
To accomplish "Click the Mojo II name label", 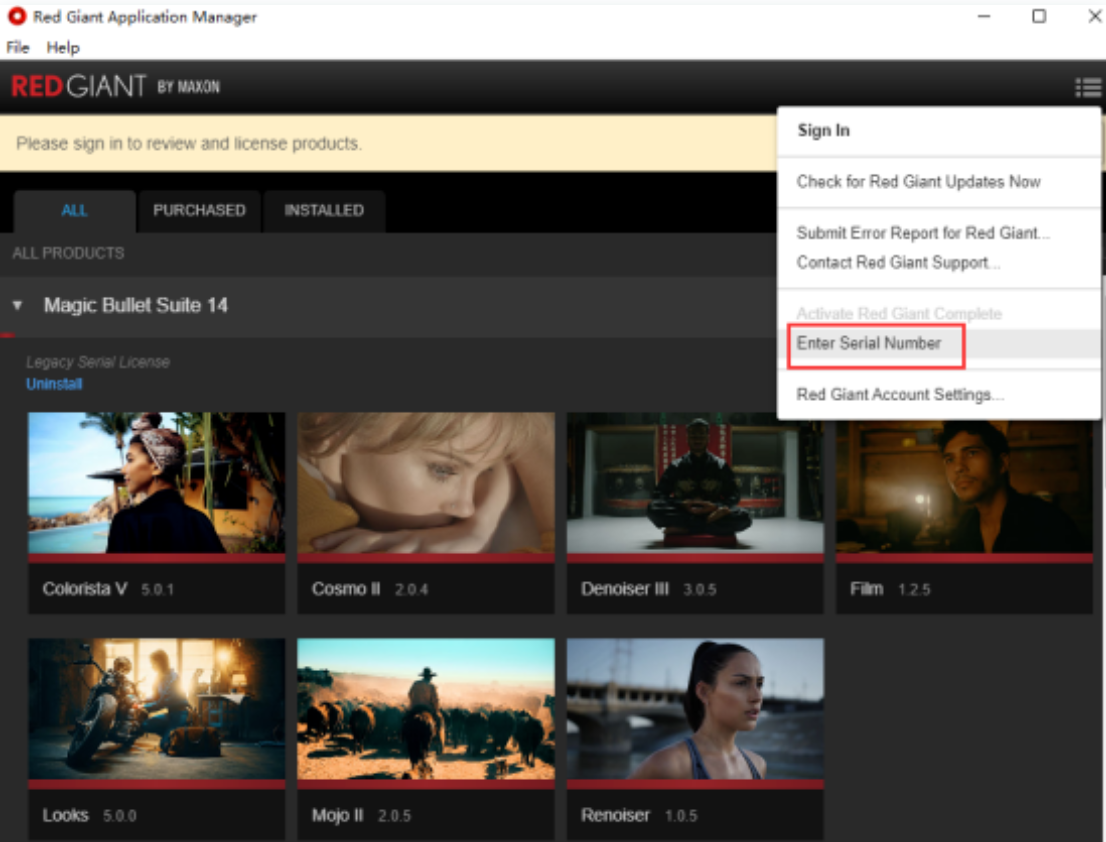I will (338, 815).
